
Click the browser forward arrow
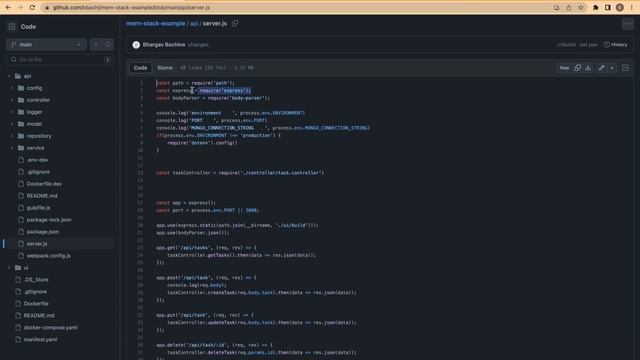tap(20, 7)
